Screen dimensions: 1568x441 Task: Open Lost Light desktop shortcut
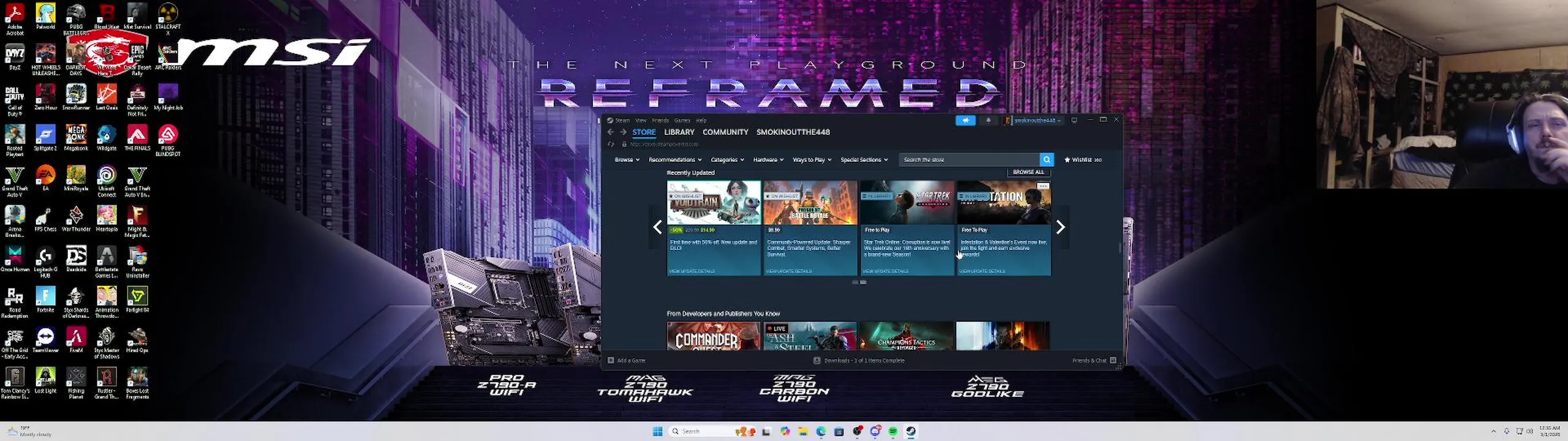pos(45,380)
